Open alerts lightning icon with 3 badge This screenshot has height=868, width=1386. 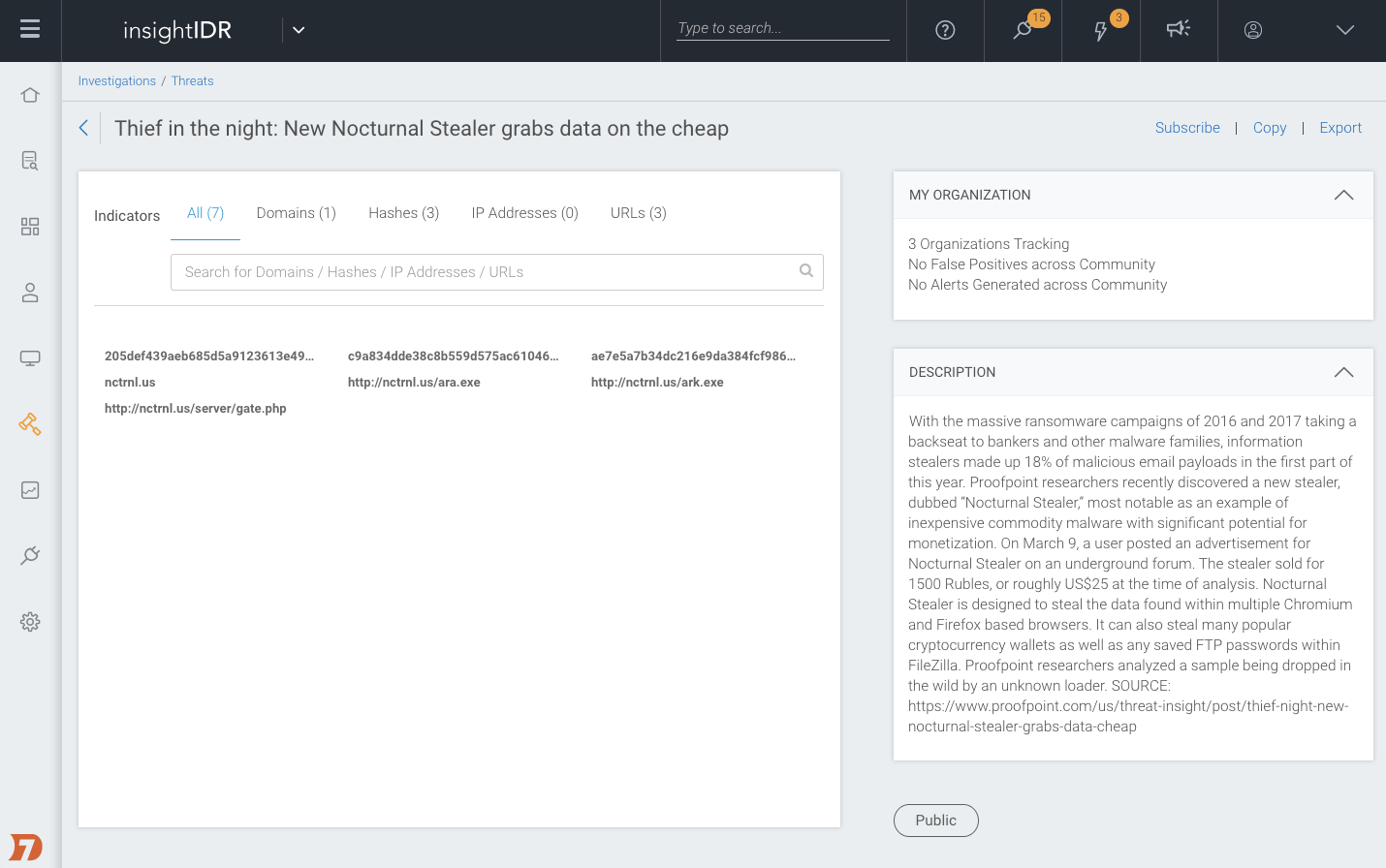[1101, 30]
